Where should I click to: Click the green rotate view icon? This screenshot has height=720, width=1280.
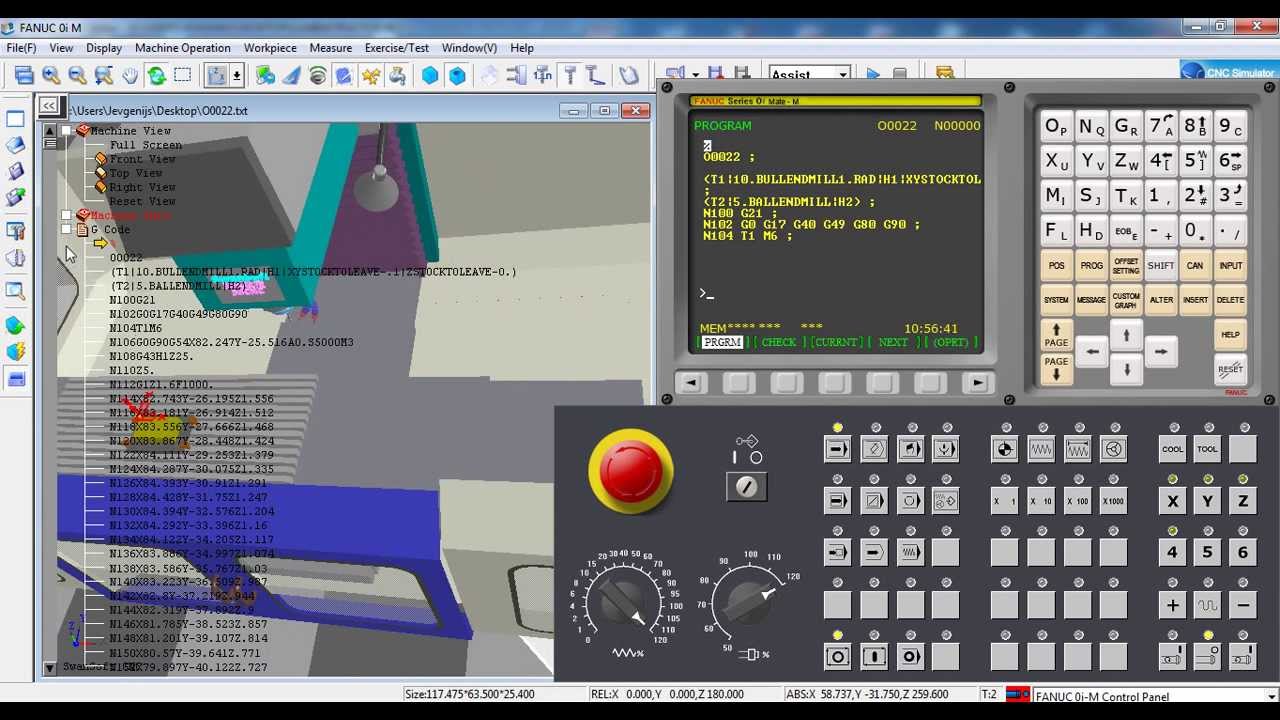click(157, 76)
